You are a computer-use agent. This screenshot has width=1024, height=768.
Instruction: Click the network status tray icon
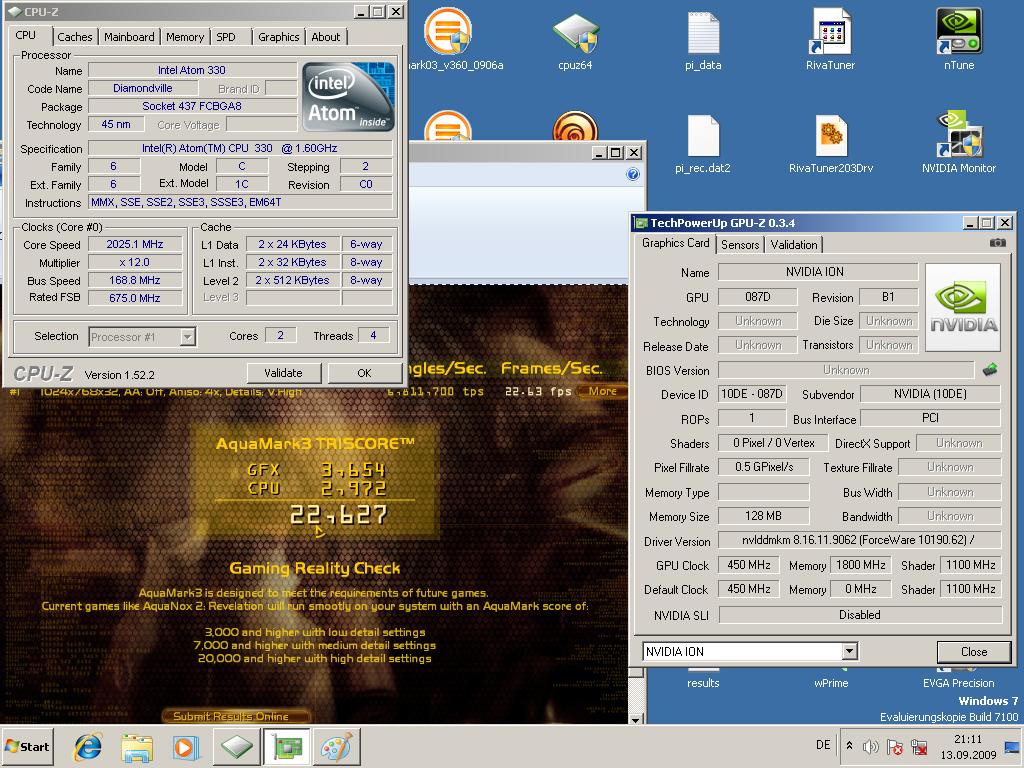coord(920,746)
